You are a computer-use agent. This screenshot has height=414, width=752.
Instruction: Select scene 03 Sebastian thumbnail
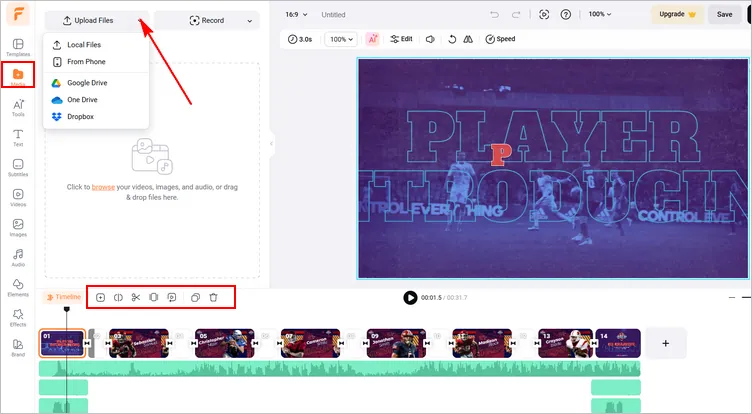[x=139, y=343]
